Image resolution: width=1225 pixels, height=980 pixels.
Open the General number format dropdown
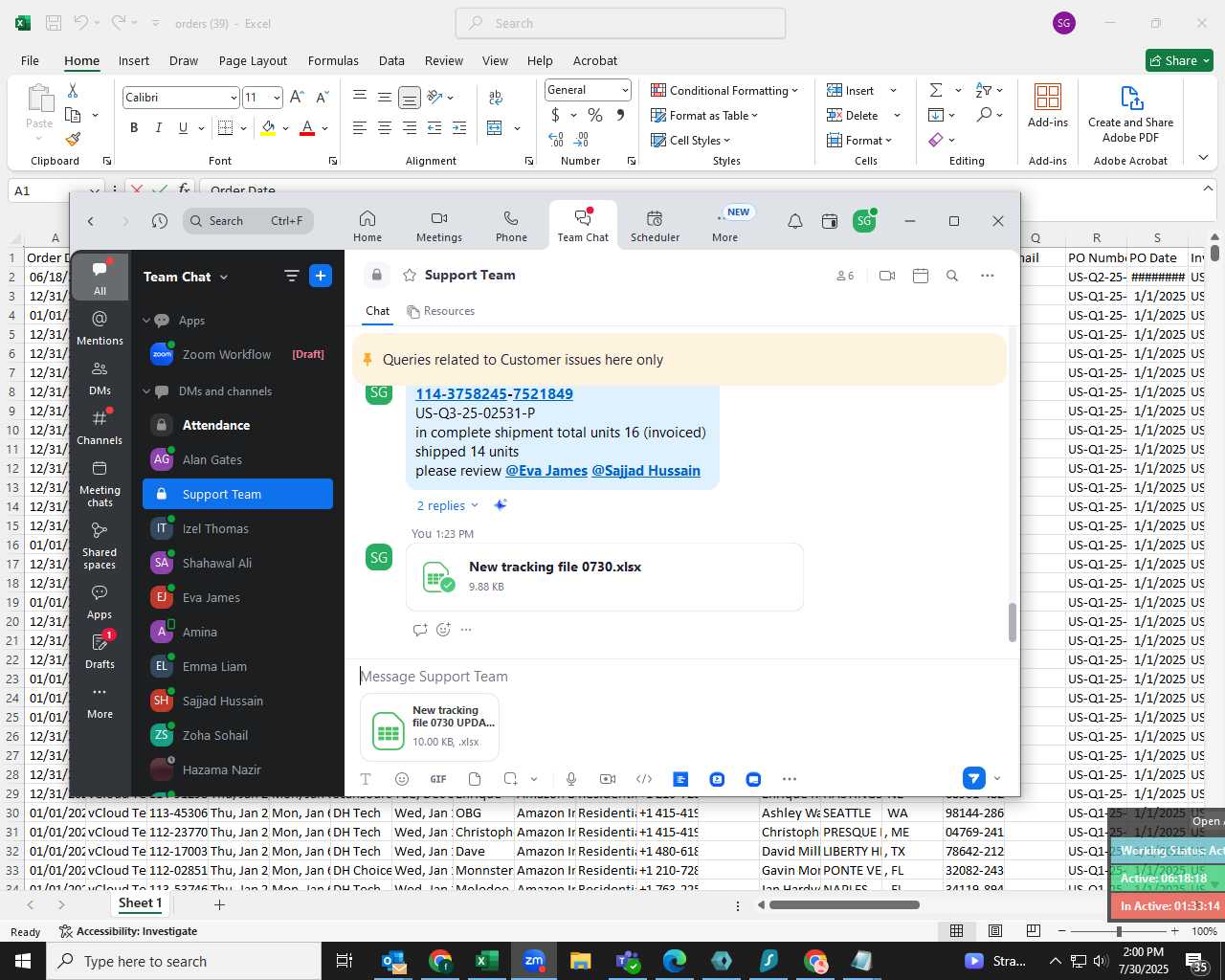[x=625, y=90]
